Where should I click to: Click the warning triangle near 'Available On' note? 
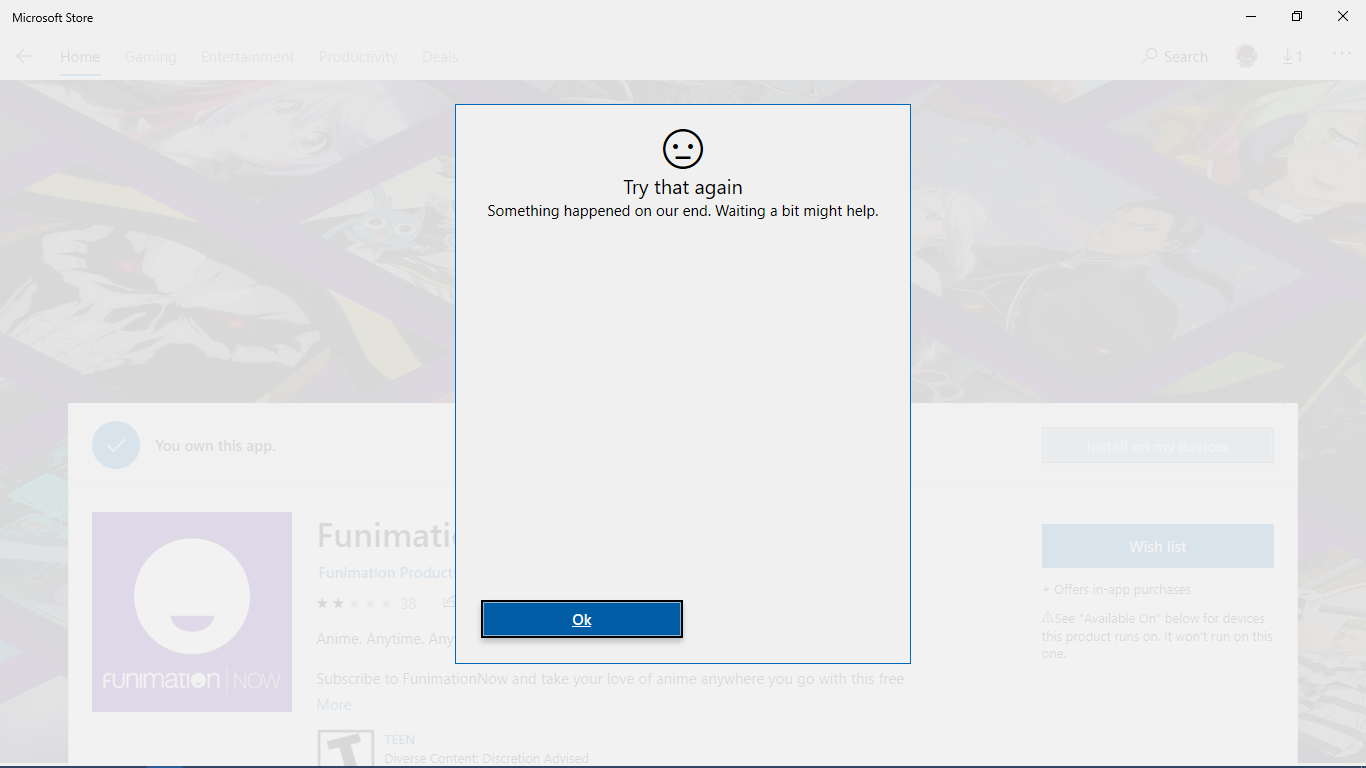click(x=1048, y=617)
